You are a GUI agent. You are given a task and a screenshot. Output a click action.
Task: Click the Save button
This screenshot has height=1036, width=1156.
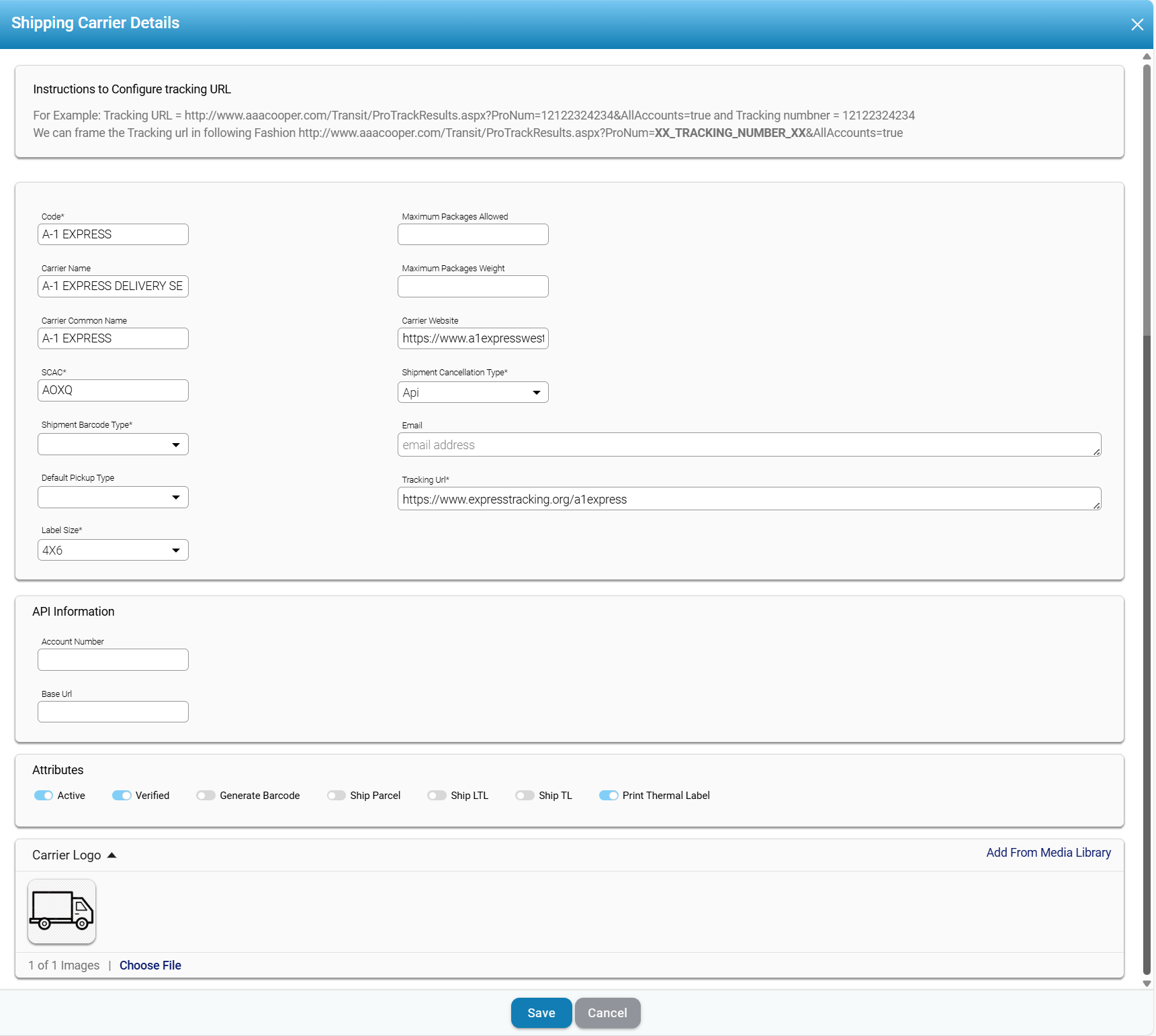click(541, 1013)
